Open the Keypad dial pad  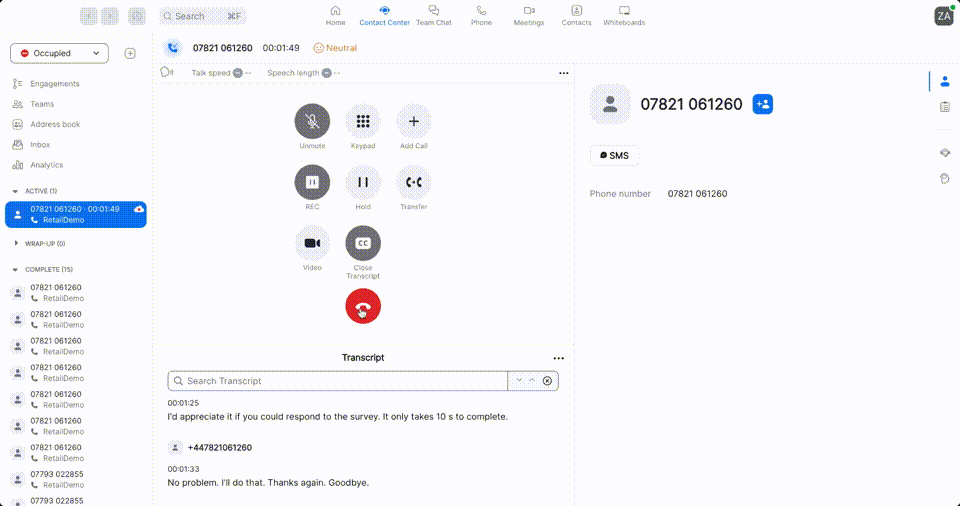click(x=363, y=122)
